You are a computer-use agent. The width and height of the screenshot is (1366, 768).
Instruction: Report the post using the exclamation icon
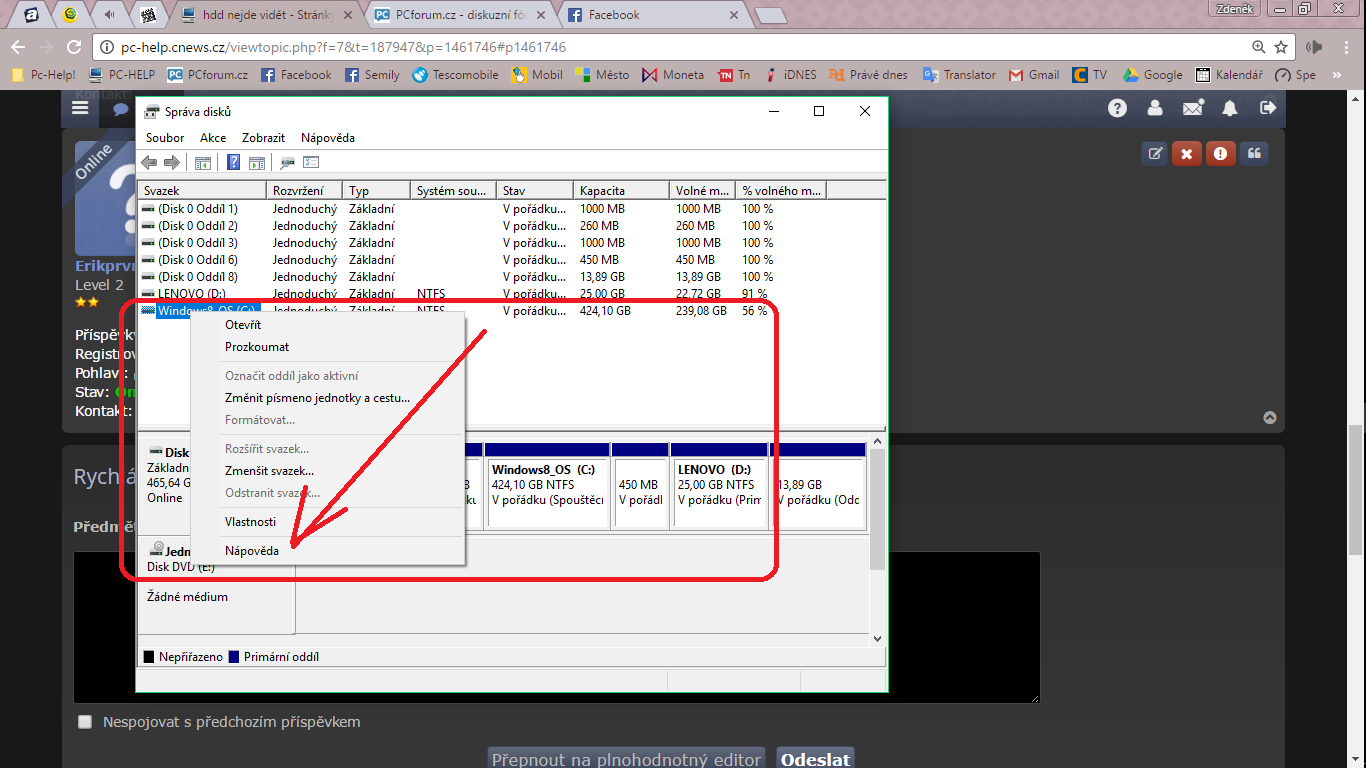pos(1220,153)
